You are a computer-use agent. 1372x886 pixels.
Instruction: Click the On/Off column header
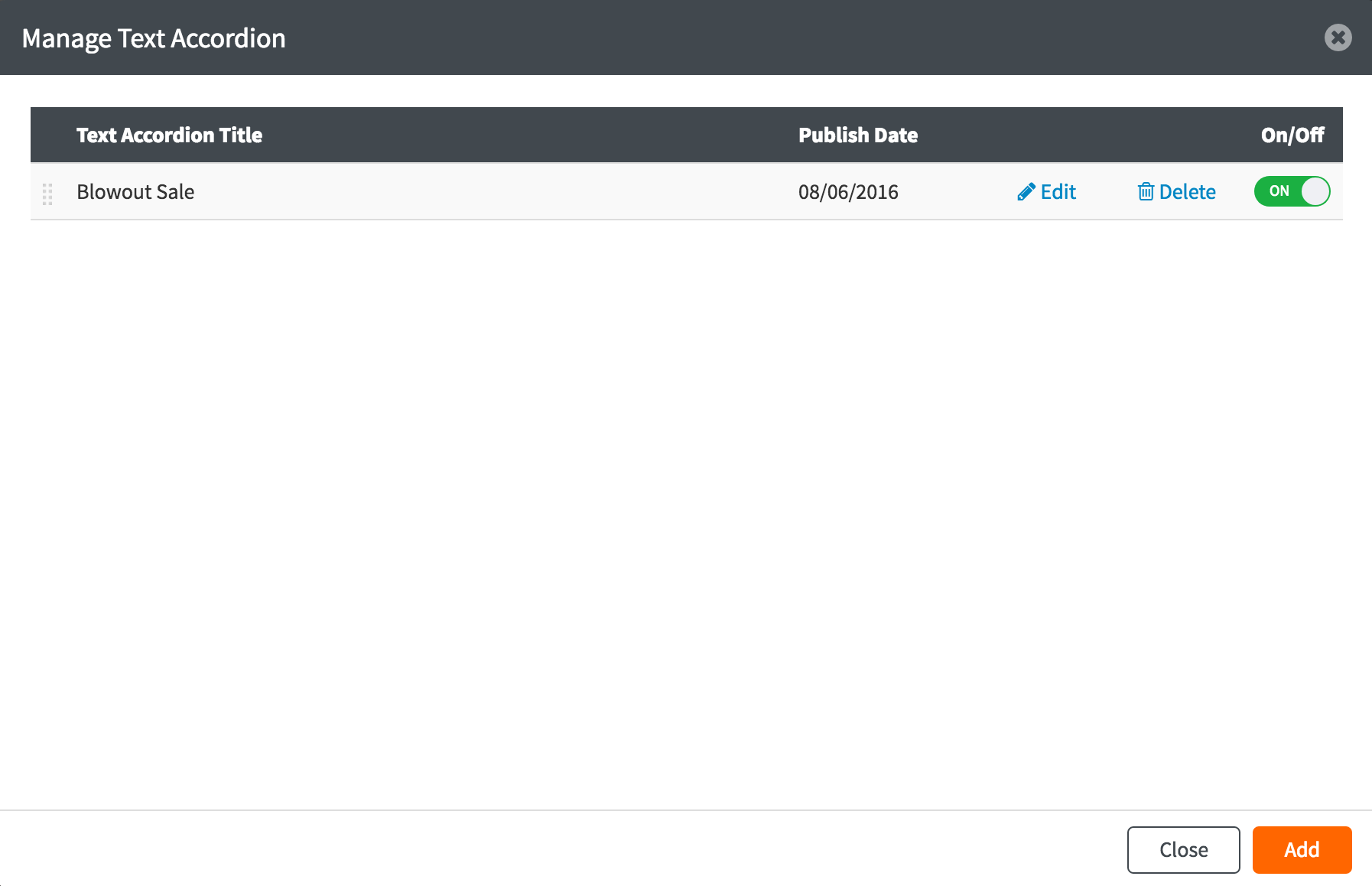[x=1292, y=135]
